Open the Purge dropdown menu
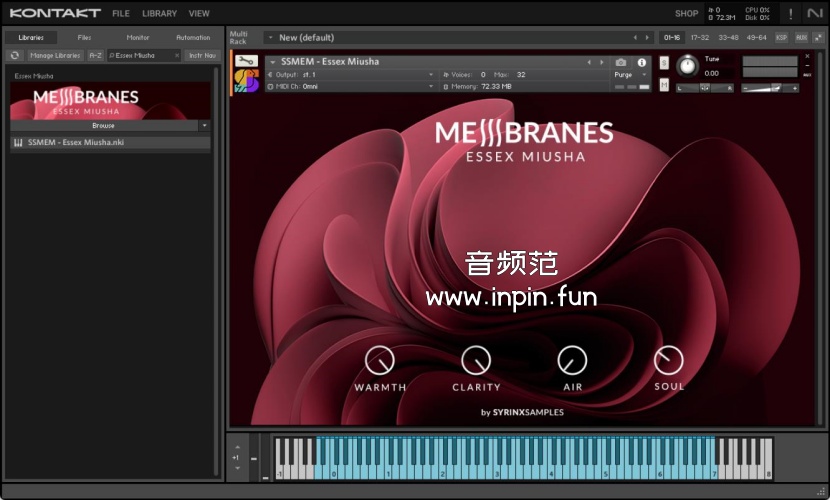The width and height of the screenshot is (830, 500). (629, 75)
